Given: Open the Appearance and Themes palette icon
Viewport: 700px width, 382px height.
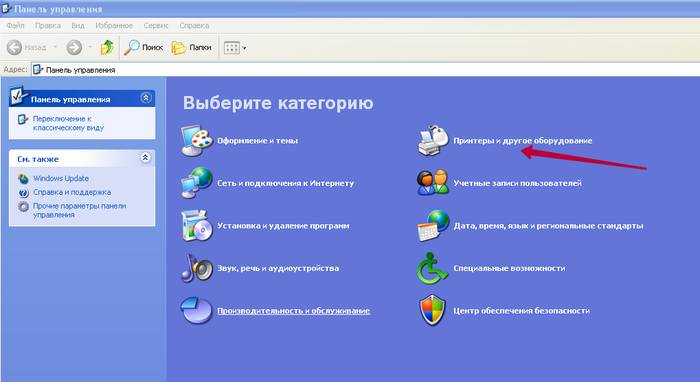Looking at the screenshot, I should [x=197, y=141].
